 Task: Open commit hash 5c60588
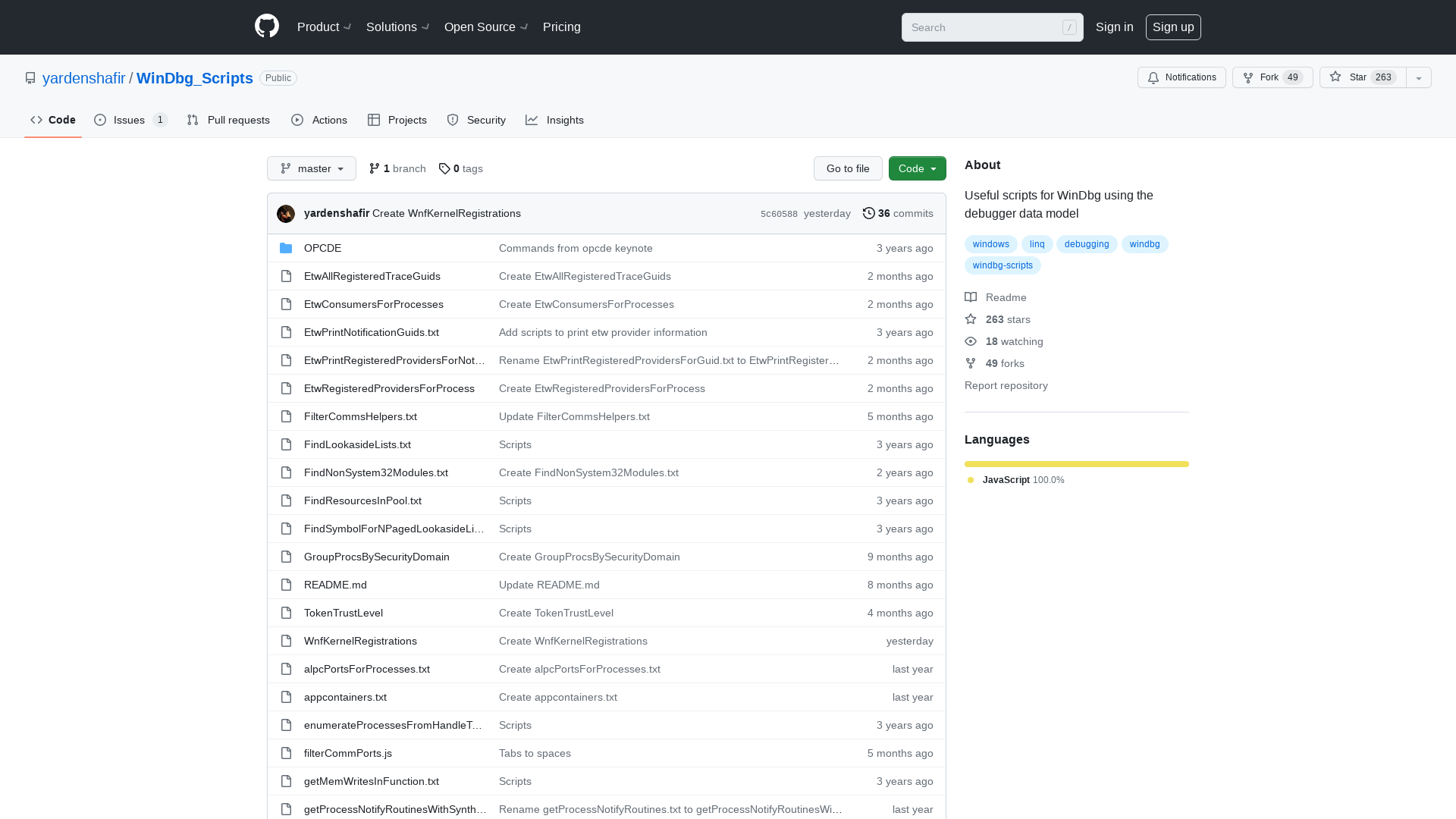coord(779,214)
